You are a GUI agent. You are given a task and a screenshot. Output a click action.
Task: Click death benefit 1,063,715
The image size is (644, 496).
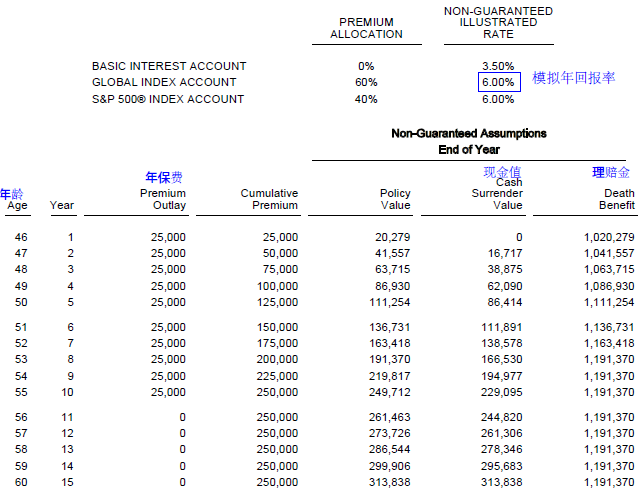point(609,269)
